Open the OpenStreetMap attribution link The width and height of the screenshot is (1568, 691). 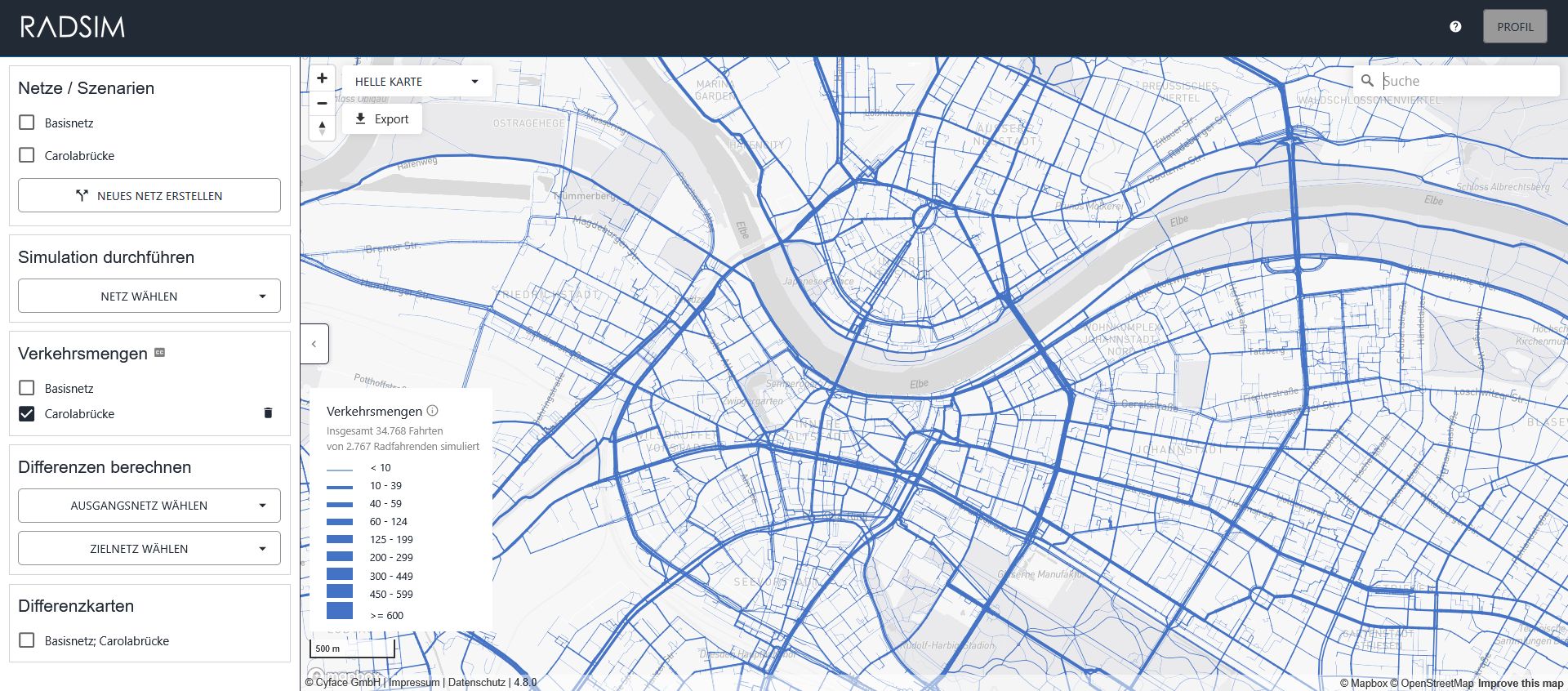click(x=1432, y=684)
